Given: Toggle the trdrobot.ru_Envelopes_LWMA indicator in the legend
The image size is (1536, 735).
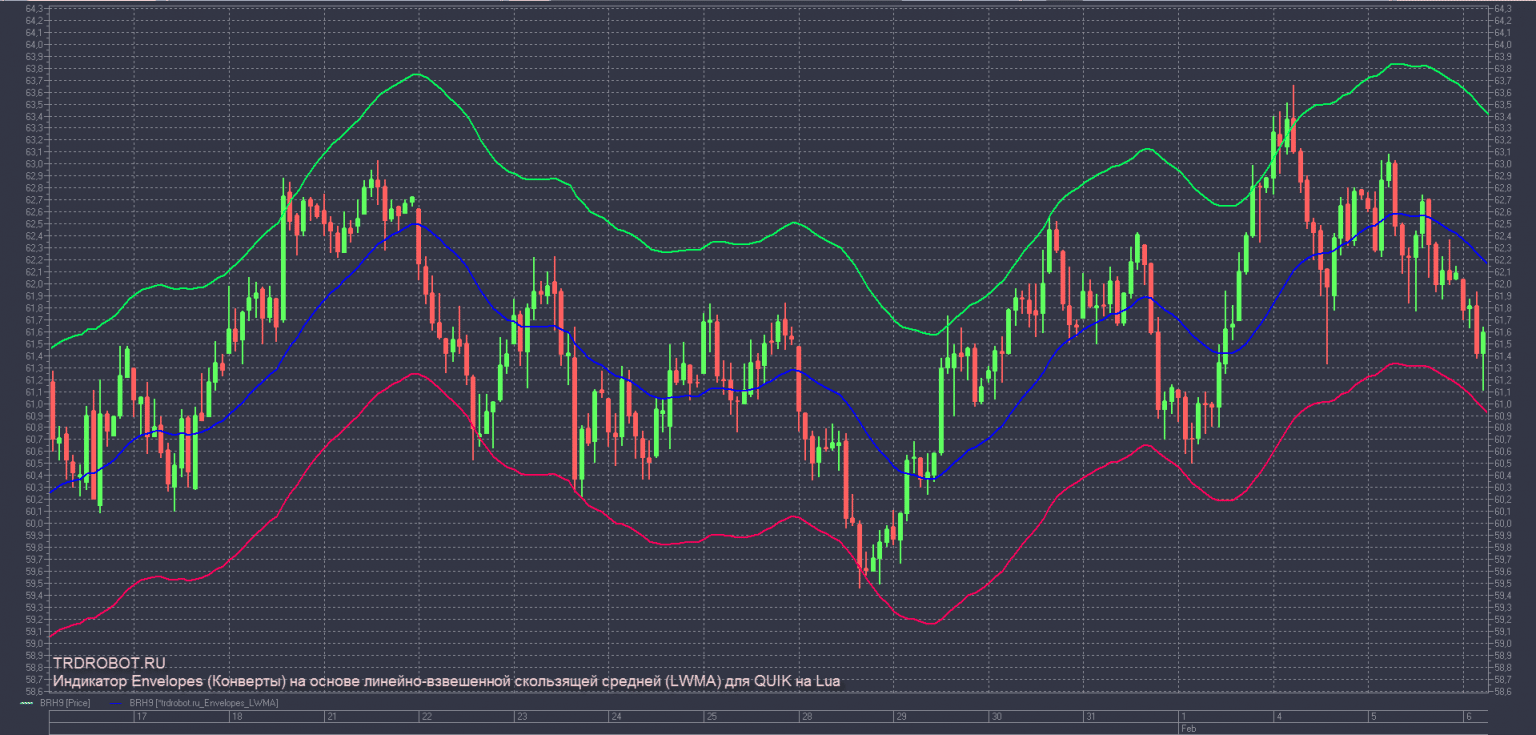Looking at the screenshot, I should pyautogui.click(x=205, y=703).
